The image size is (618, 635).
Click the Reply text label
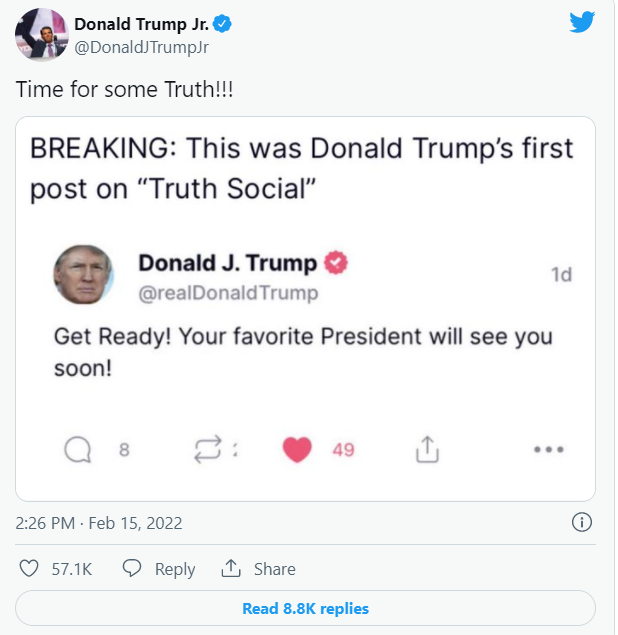coord(175,569)
